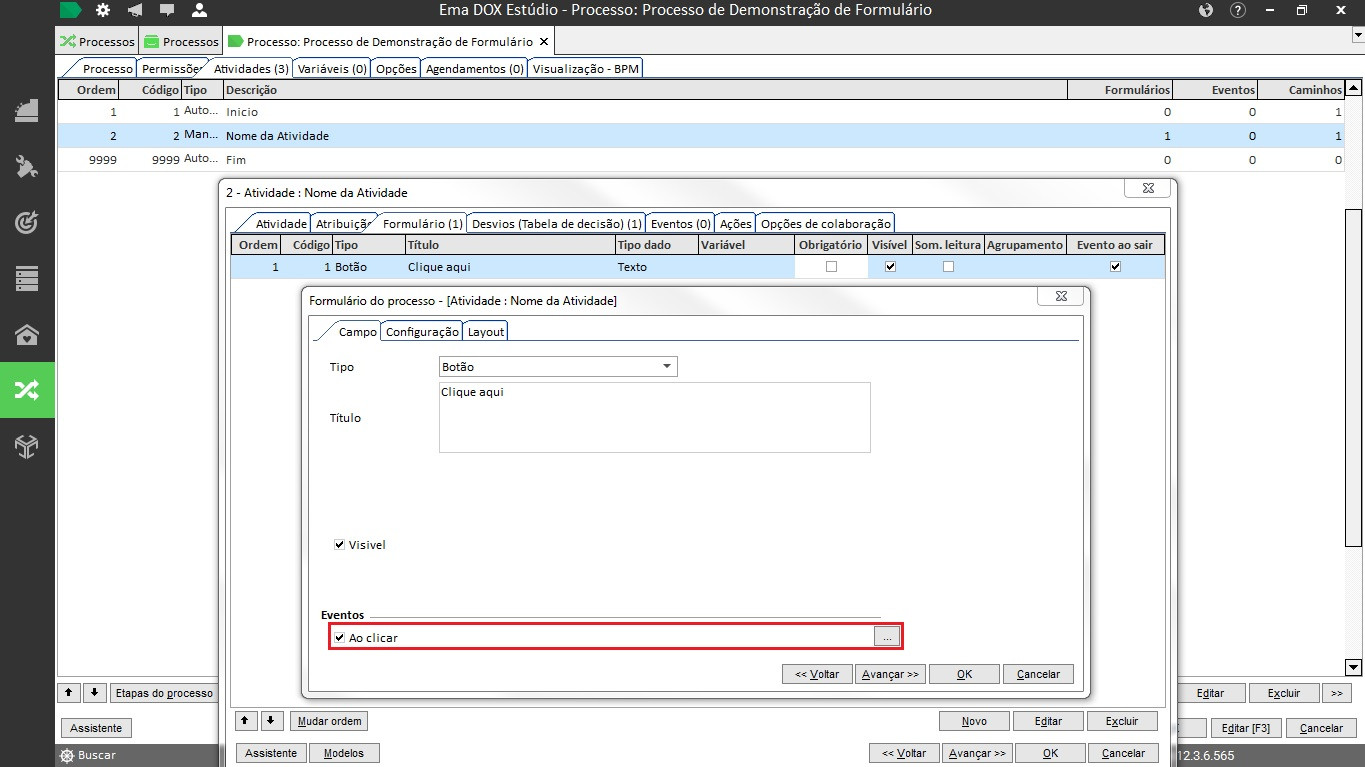Select the Nome da Atividade row

click(703, 136)
